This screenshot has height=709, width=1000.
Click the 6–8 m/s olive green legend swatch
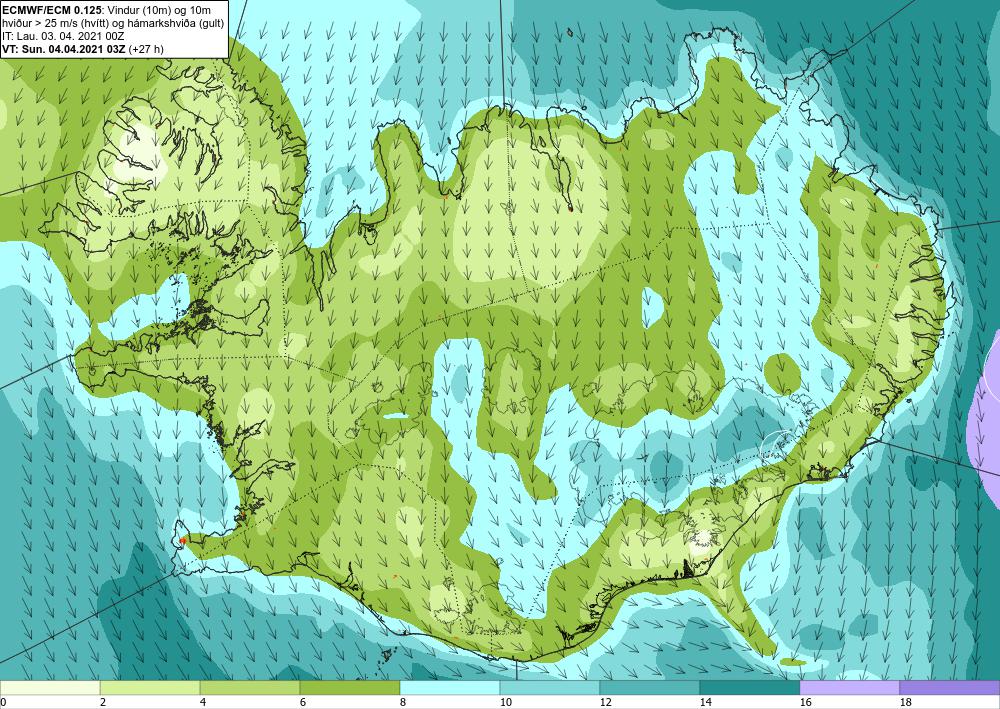349,688
